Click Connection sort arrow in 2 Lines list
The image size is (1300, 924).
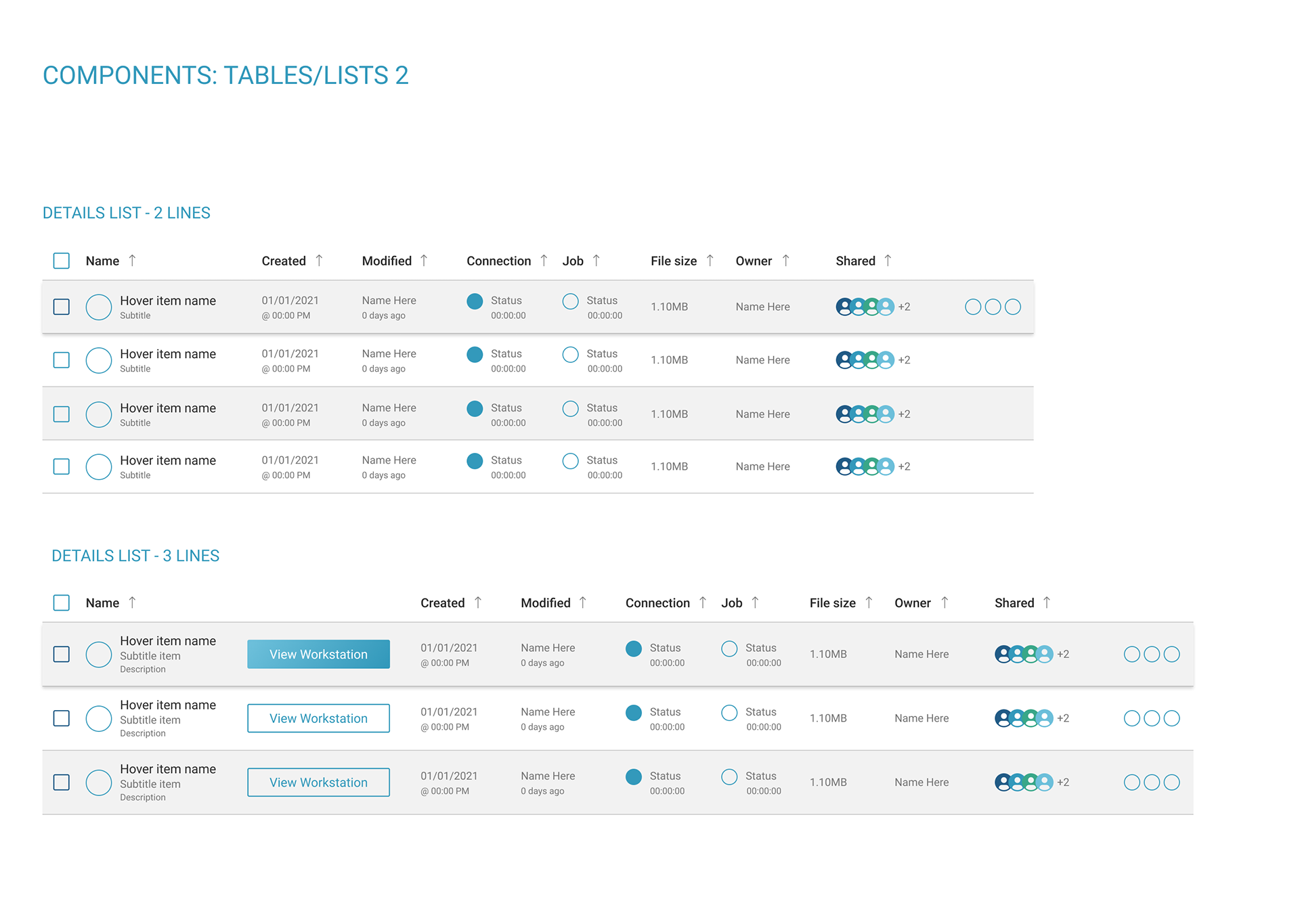544,261
